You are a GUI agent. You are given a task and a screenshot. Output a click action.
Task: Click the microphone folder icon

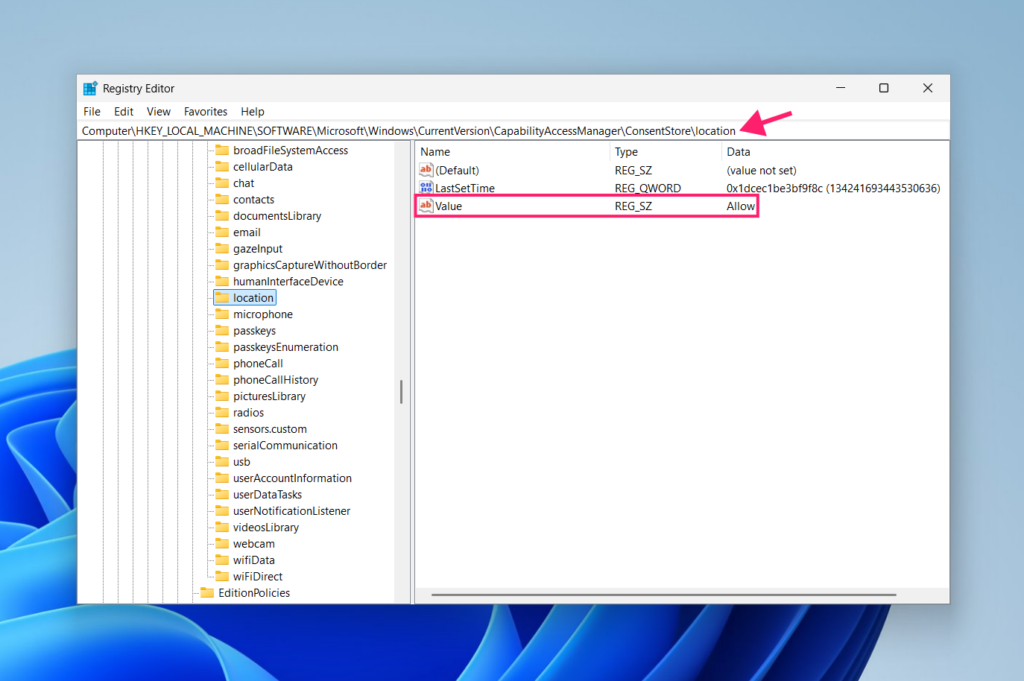click(222, 314)
